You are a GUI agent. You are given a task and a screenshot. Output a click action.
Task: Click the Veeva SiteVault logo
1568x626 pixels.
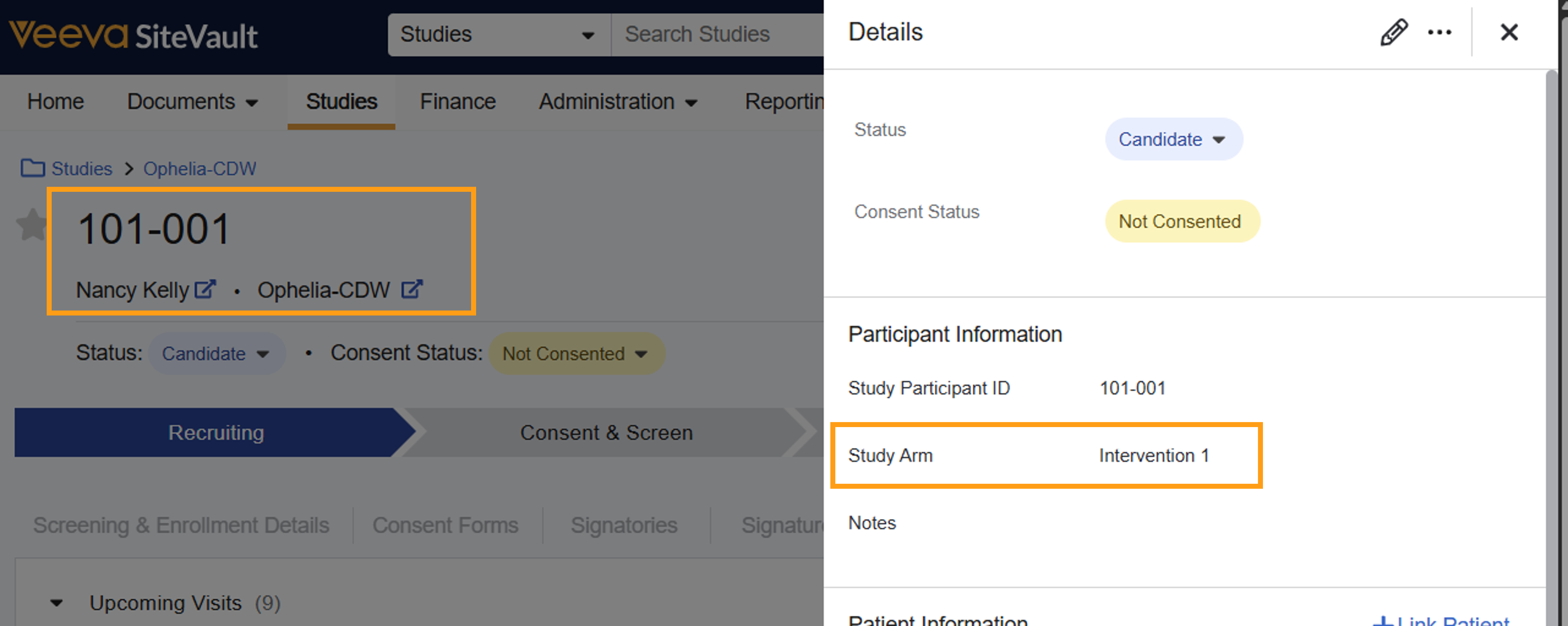(133, 35)
